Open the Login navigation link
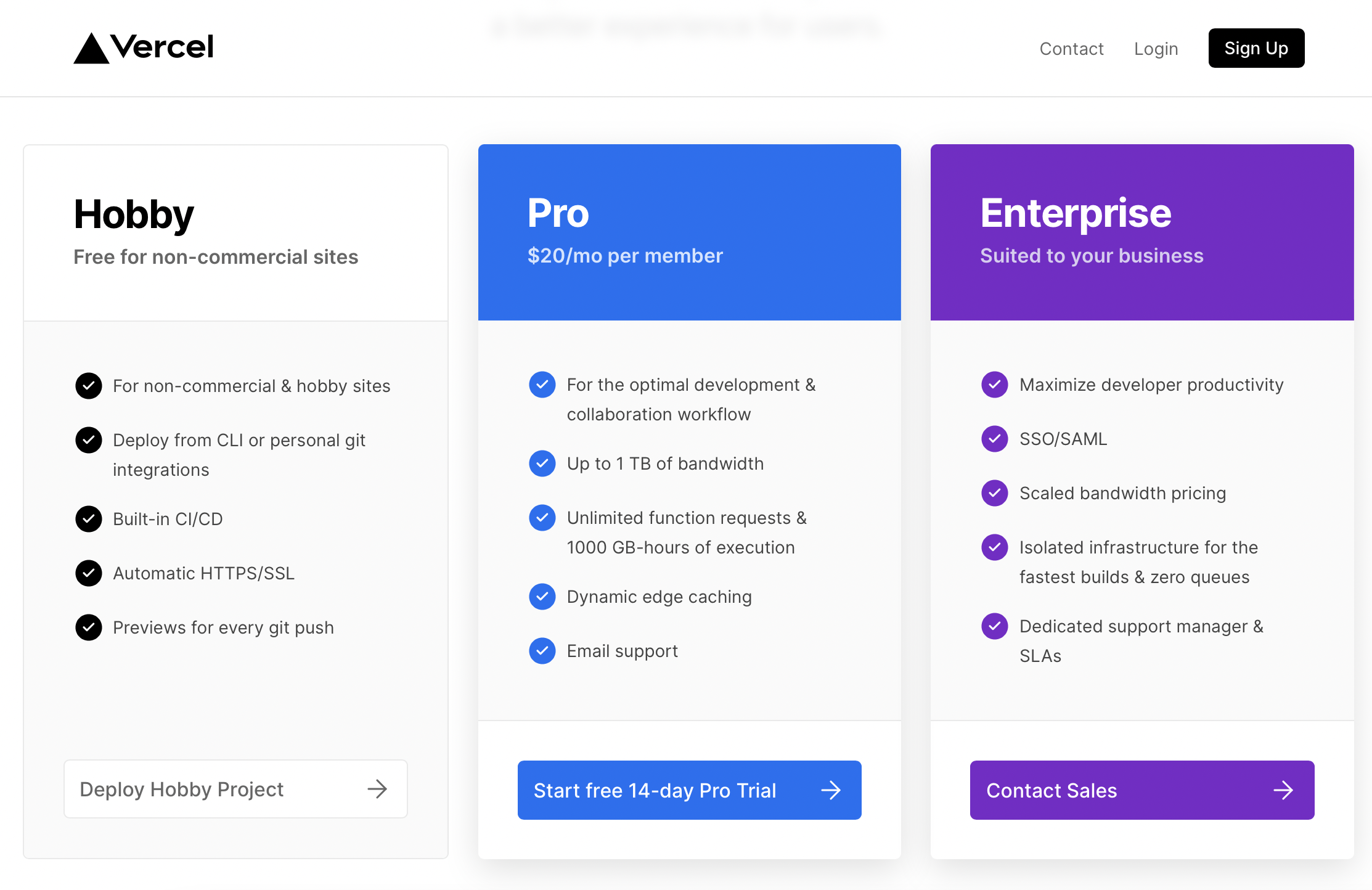This screenshot has width=1372, height=890. coord(1156,49)
